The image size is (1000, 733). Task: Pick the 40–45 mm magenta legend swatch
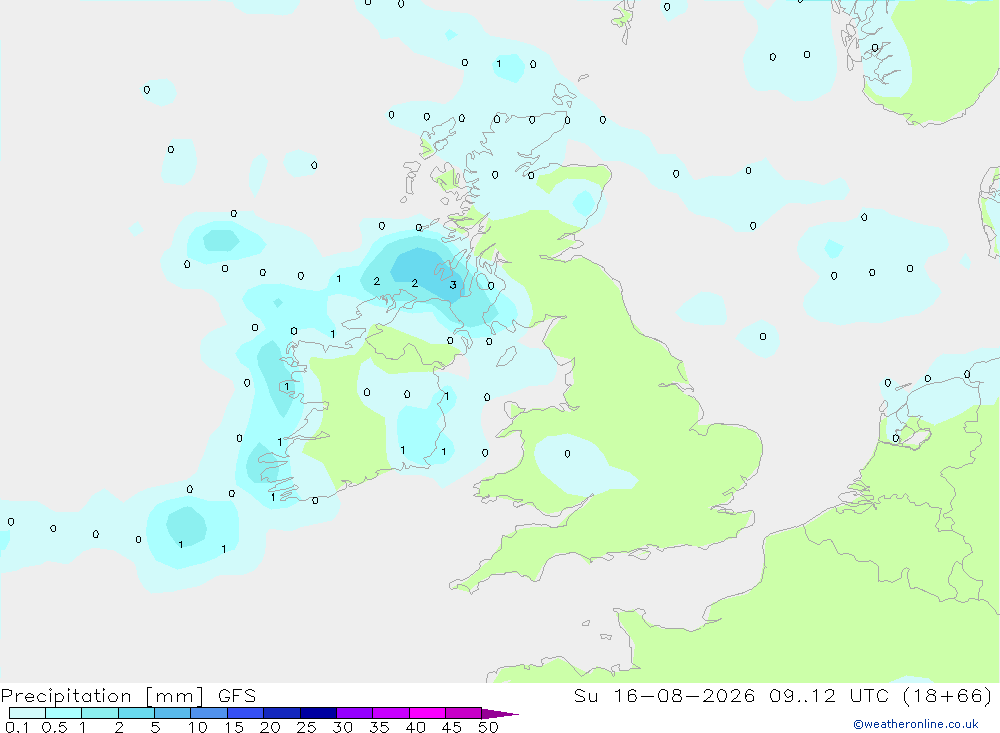427,713
